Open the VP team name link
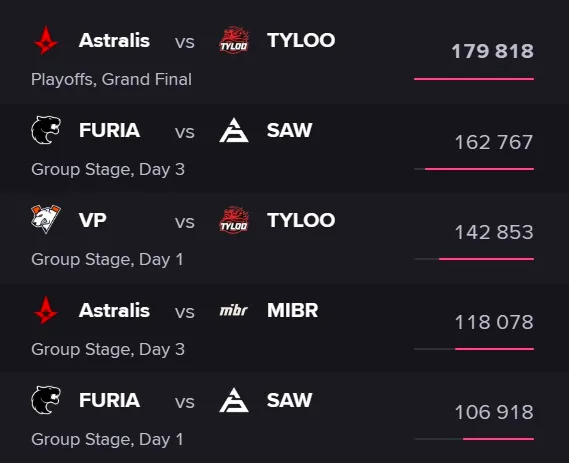Viewport: 569px width, 463px height. pos(93,220)
